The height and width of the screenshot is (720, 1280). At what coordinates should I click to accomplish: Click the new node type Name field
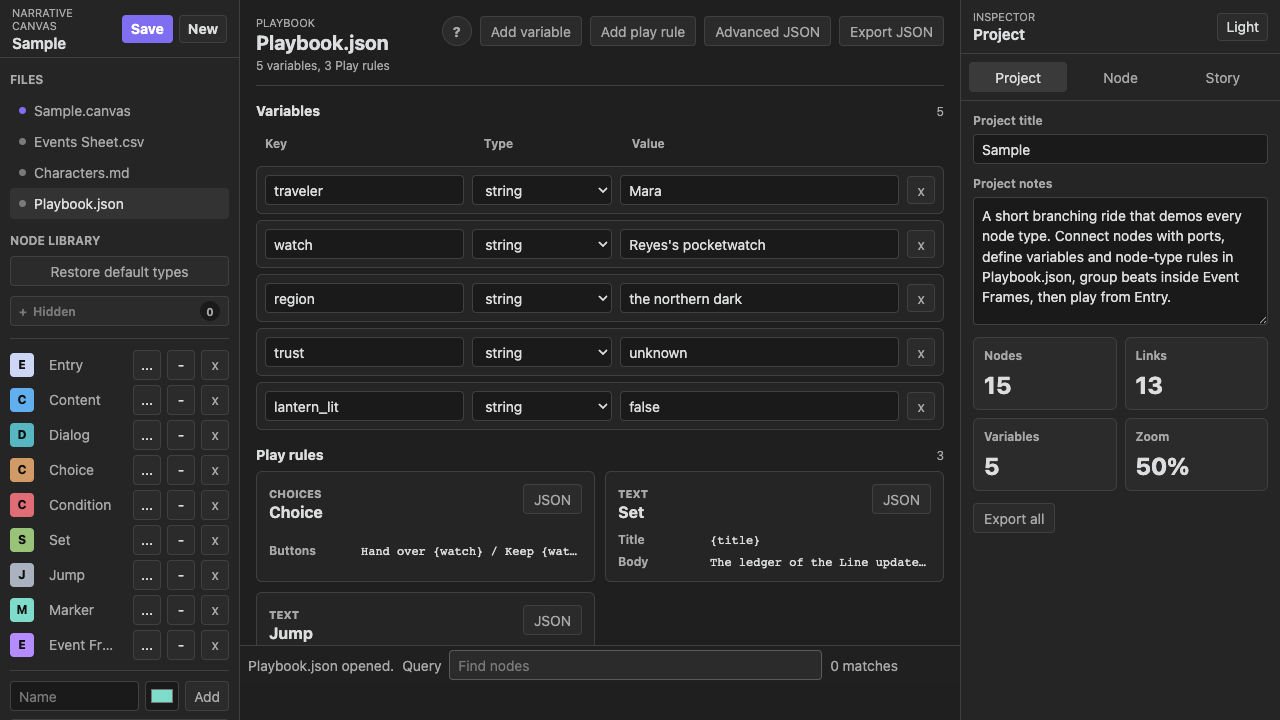[74, 696]
